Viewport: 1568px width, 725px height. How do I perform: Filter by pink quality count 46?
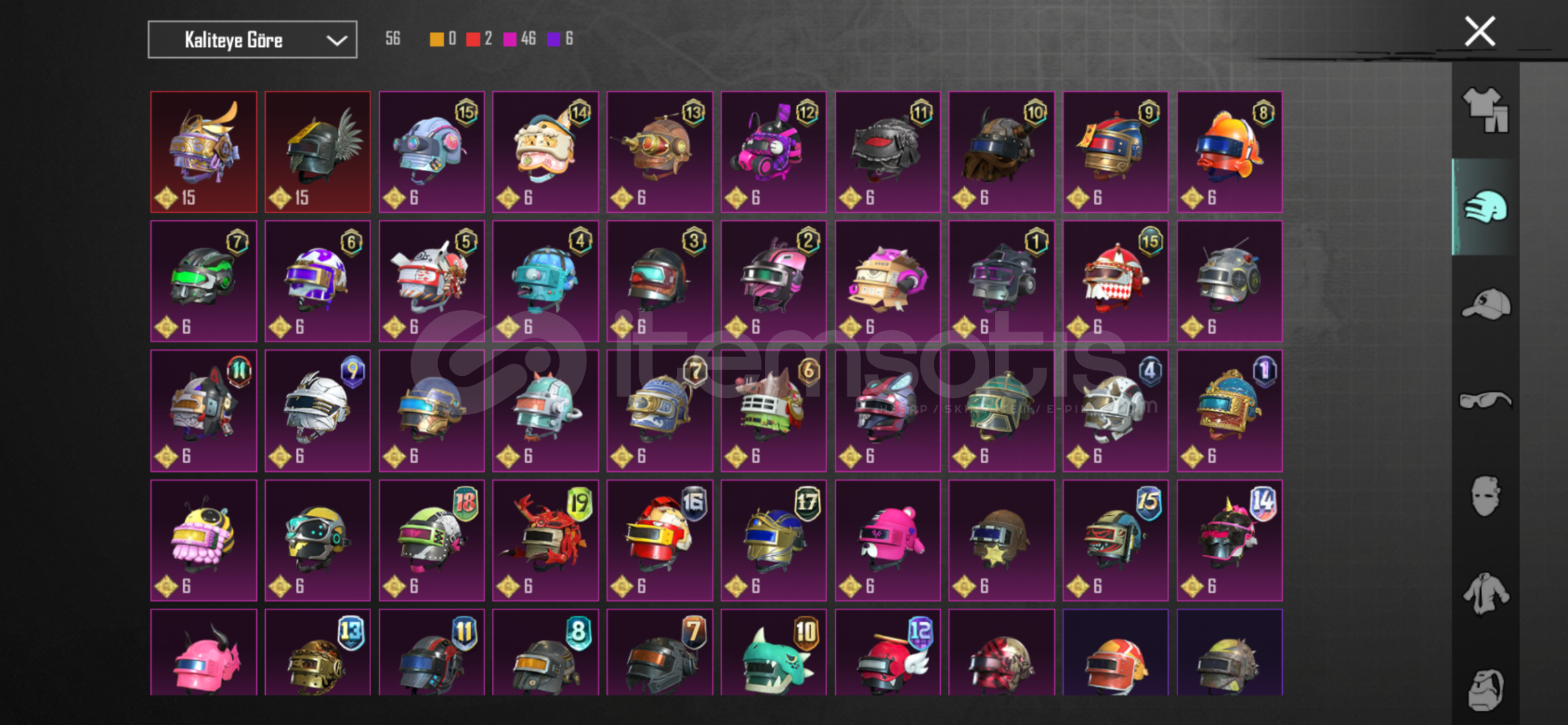520,39
